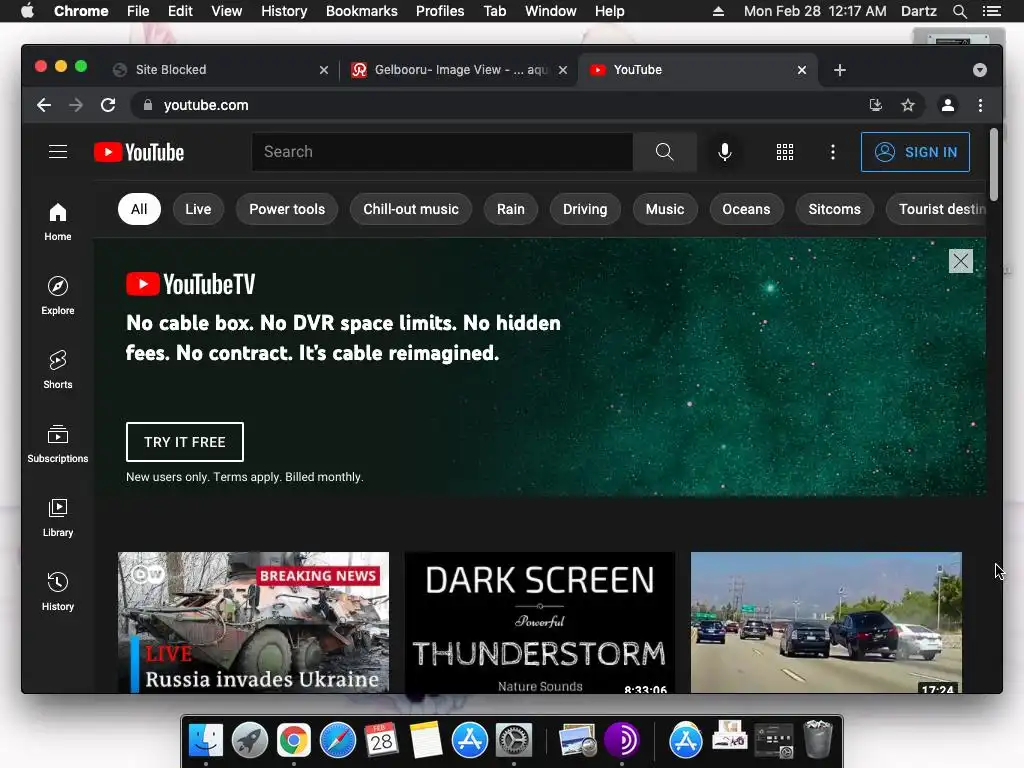Open the Bookmarks menu
The image size is (1024, 768).
click(361, 11)
